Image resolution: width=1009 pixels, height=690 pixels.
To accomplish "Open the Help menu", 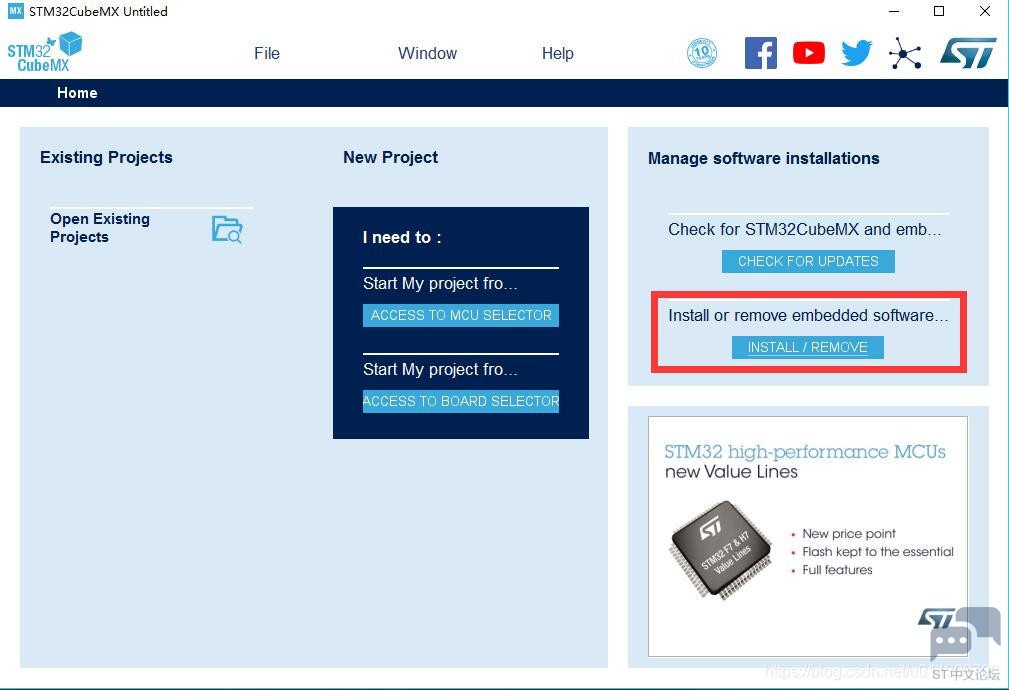I will pos(557,53).
